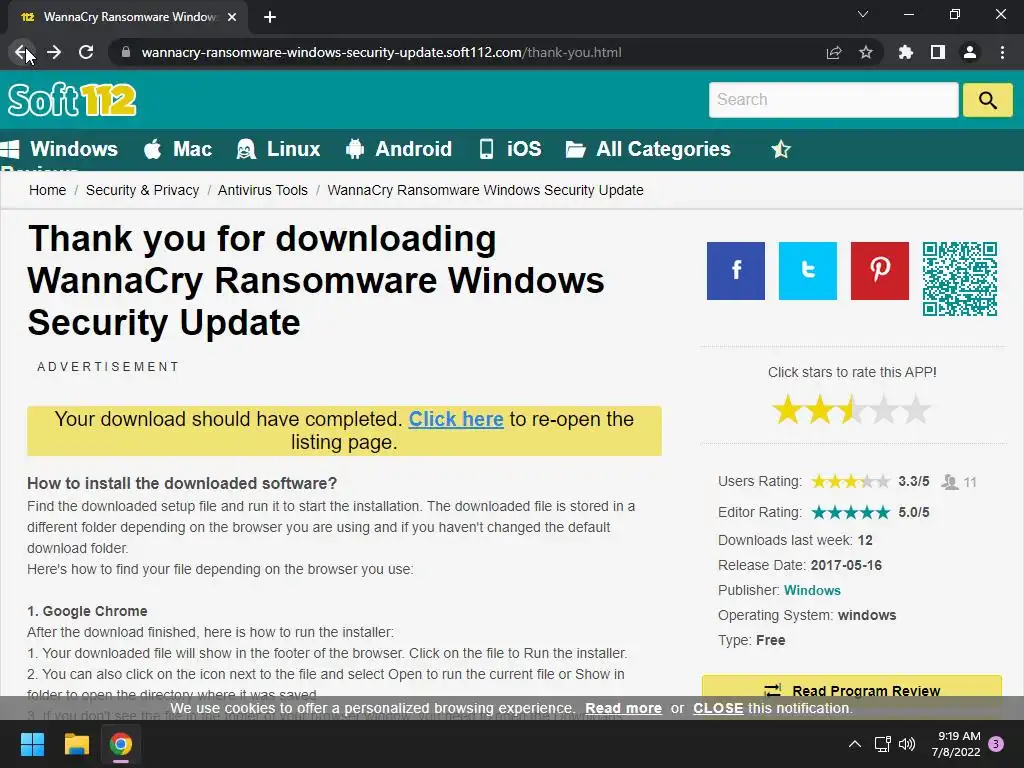Open the cookie 'Read more' link
Screen dimensions: 1024x768
(623, 708)
